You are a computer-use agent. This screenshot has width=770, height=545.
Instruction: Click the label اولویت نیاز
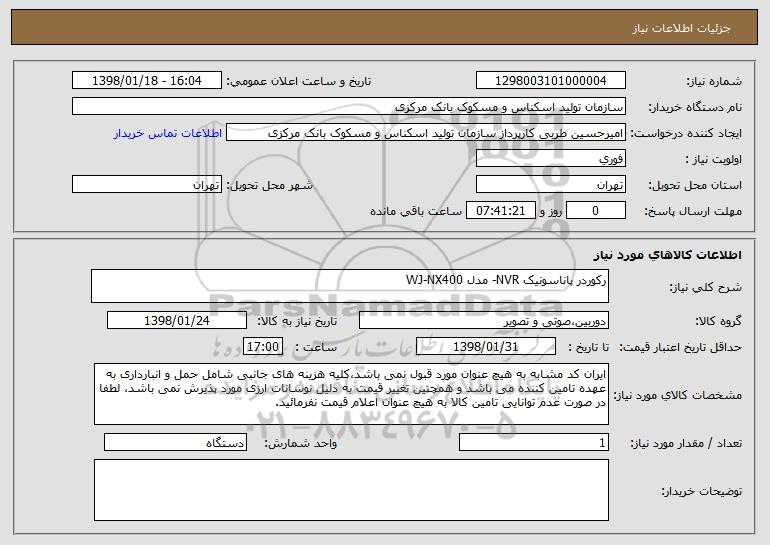pyautogui.click(x=714, y=160)
